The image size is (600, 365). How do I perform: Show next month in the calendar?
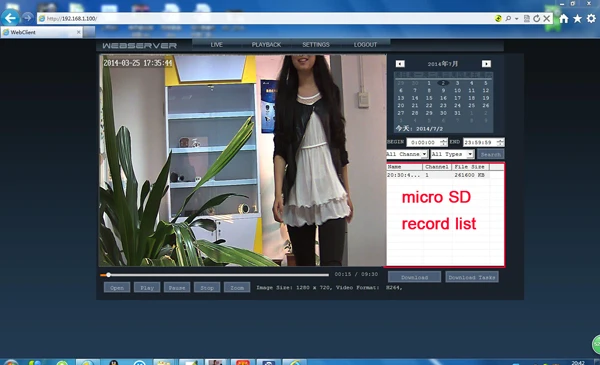coord(486,64)
